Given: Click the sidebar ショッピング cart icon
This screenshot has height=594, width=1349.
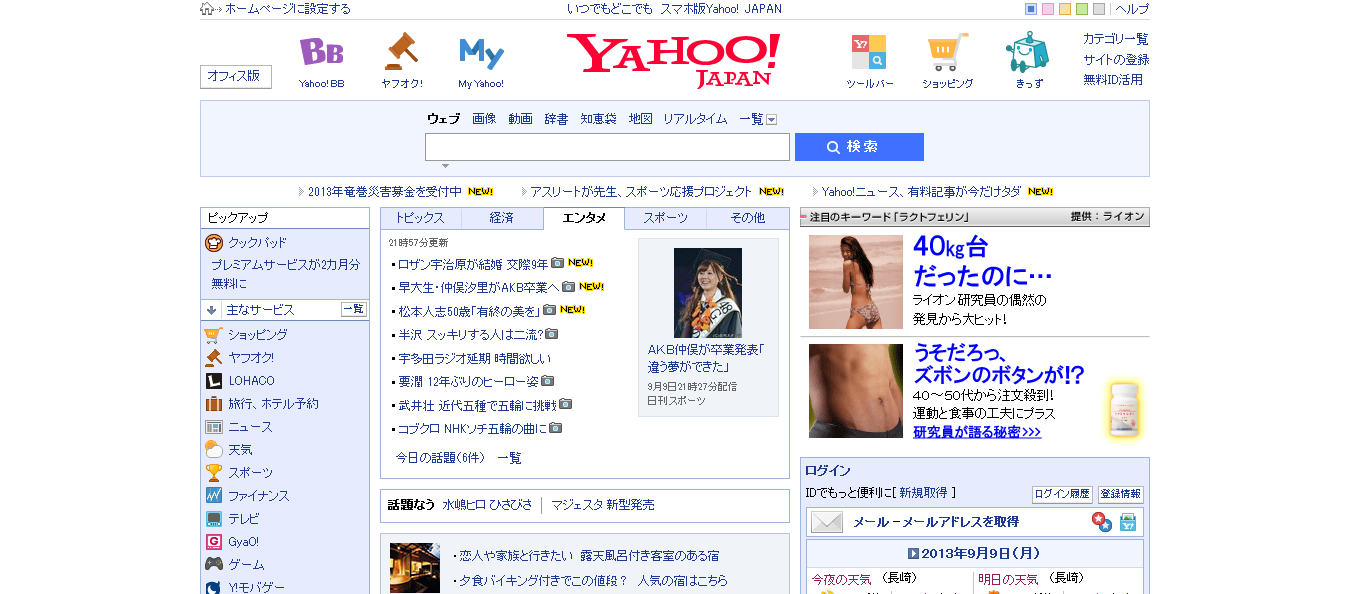Looking at the screenshot, I should coord(213,335).
